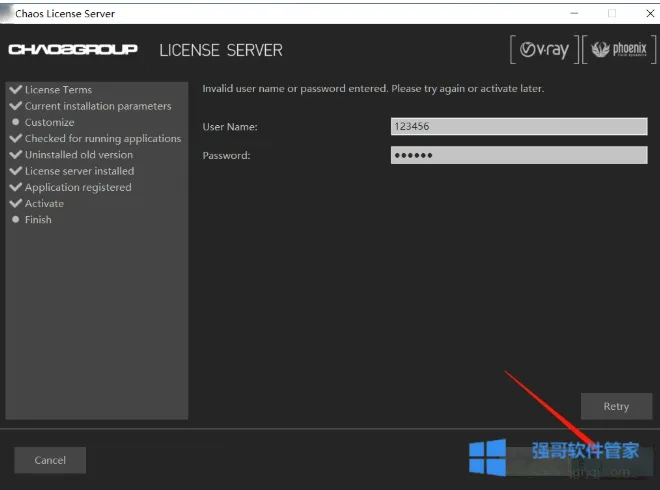Click the Retry button
The width and height of the screenshot is (660, 490).
616,406
